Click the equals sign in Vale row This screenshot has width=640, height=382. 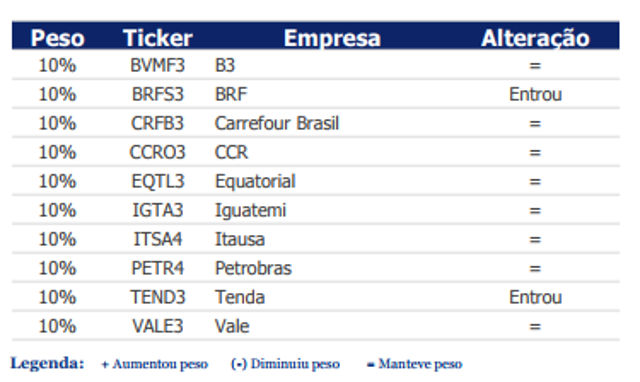[x=535, y=326]
